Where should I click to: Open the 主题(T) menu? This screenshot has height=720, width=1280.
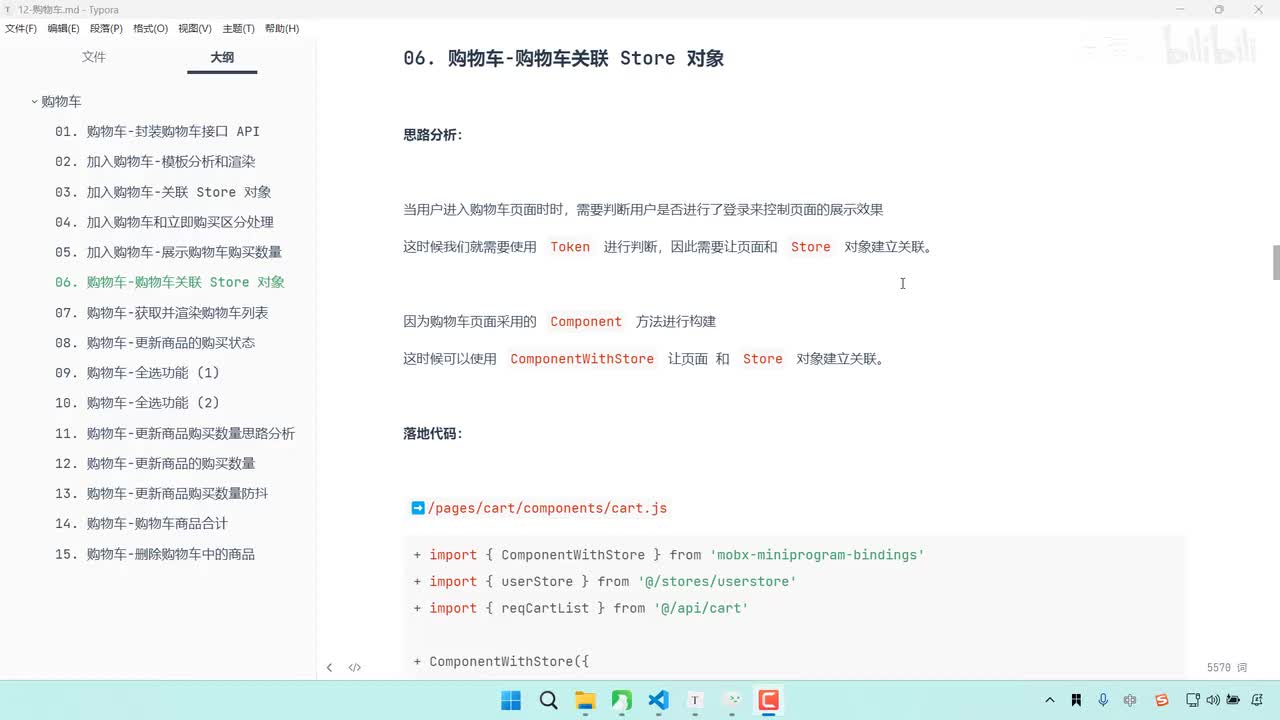point(238,29)
